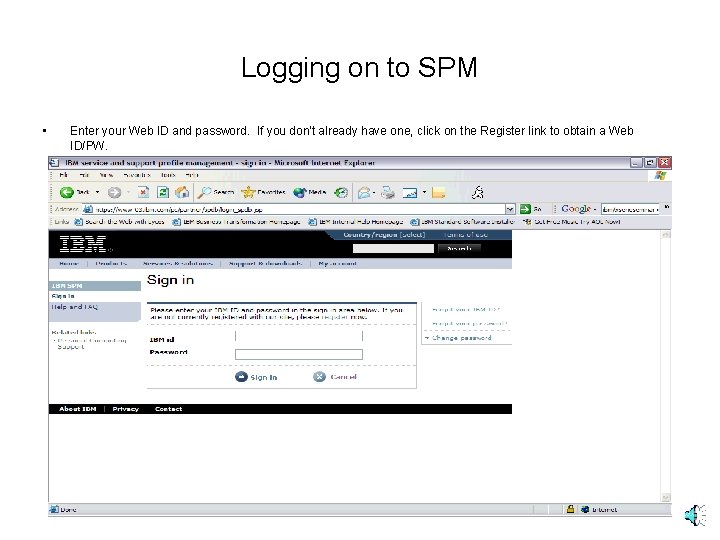Image resolution: width=720 pixels, height=540 pixels.
Task: Open the Favorites menu
Action: coord(137,175)
